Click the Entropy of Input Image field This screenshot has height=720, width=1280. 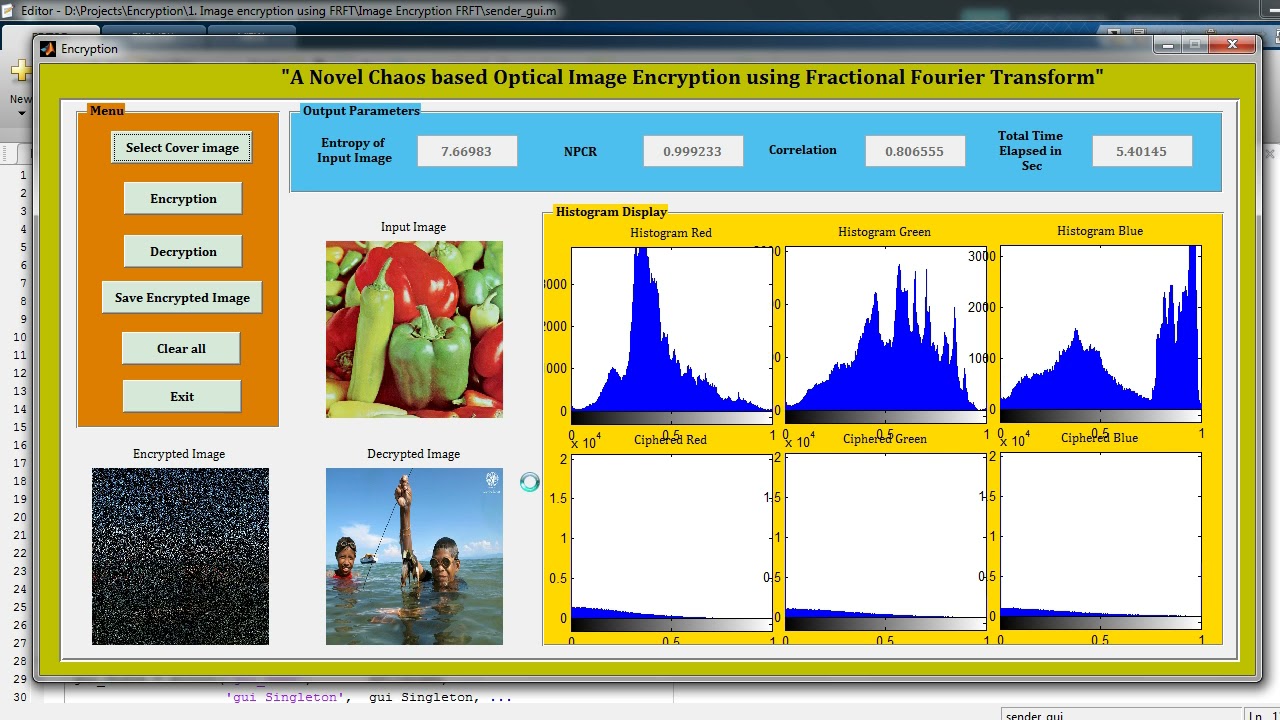pyautogui.click(x=467, y=151)
